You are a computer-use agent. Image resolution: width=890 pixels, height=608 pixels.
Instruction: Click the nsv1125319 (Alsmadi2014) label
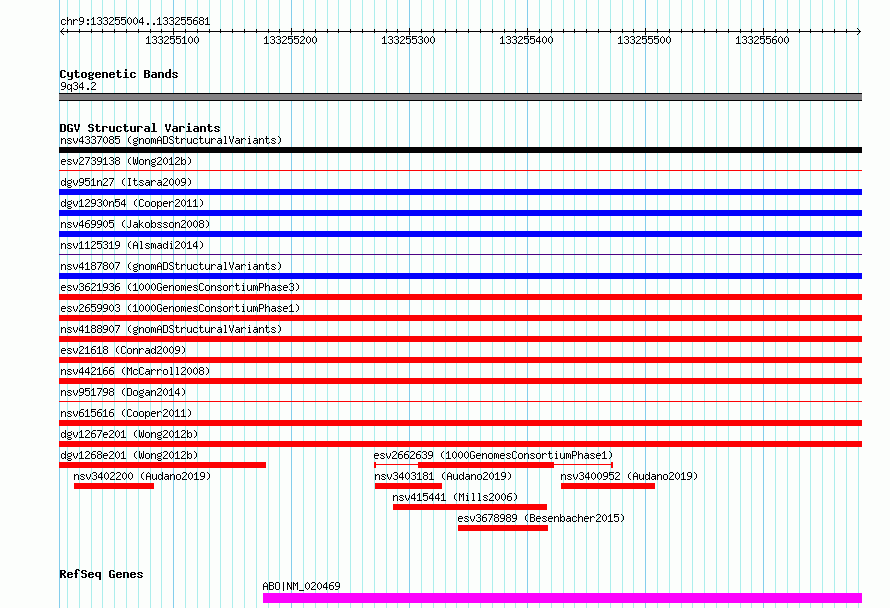pyautogui.click(x=132, y=245)
